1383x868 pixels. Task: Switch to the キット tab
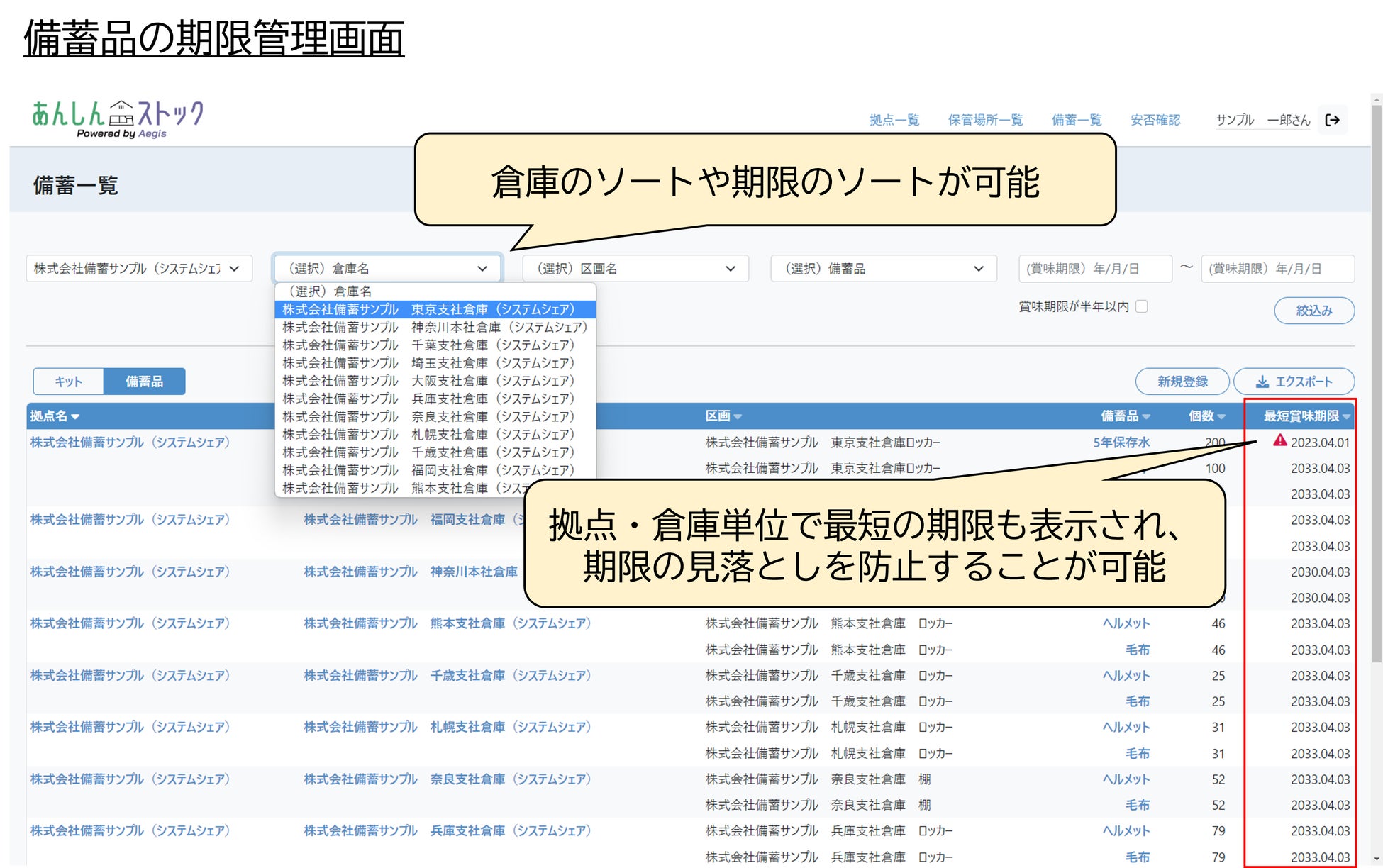pyautogui.click(x=69, y=382)
